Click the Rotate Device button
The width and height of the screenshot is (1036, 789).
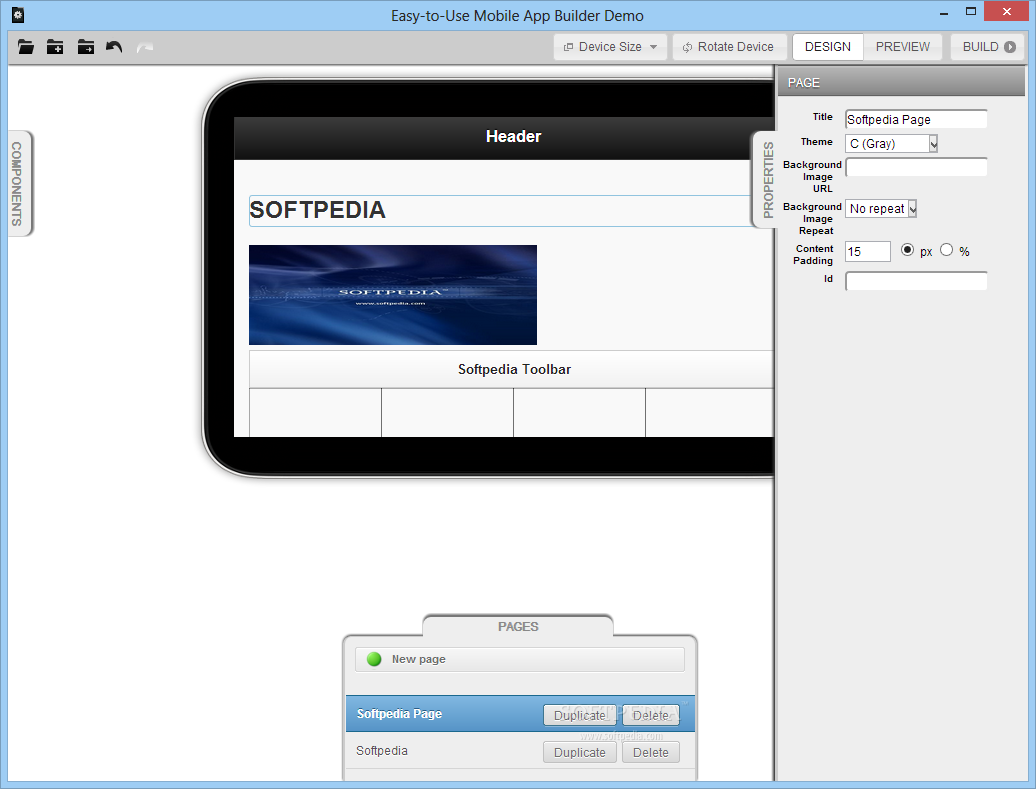[729, 47]
